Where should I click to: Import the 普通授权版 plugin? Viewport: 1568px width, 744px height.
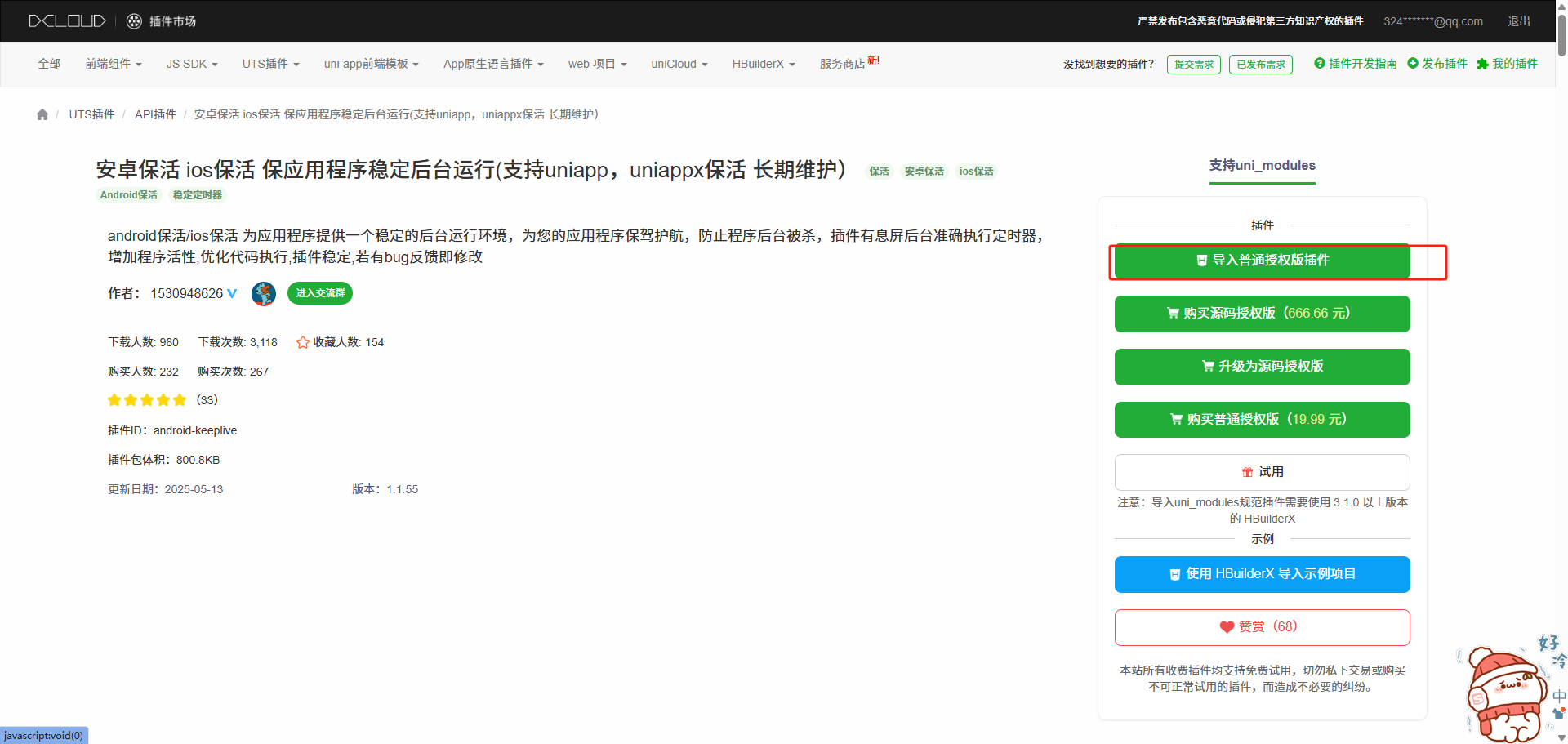pyautogui.click(x=1263, y=261)
